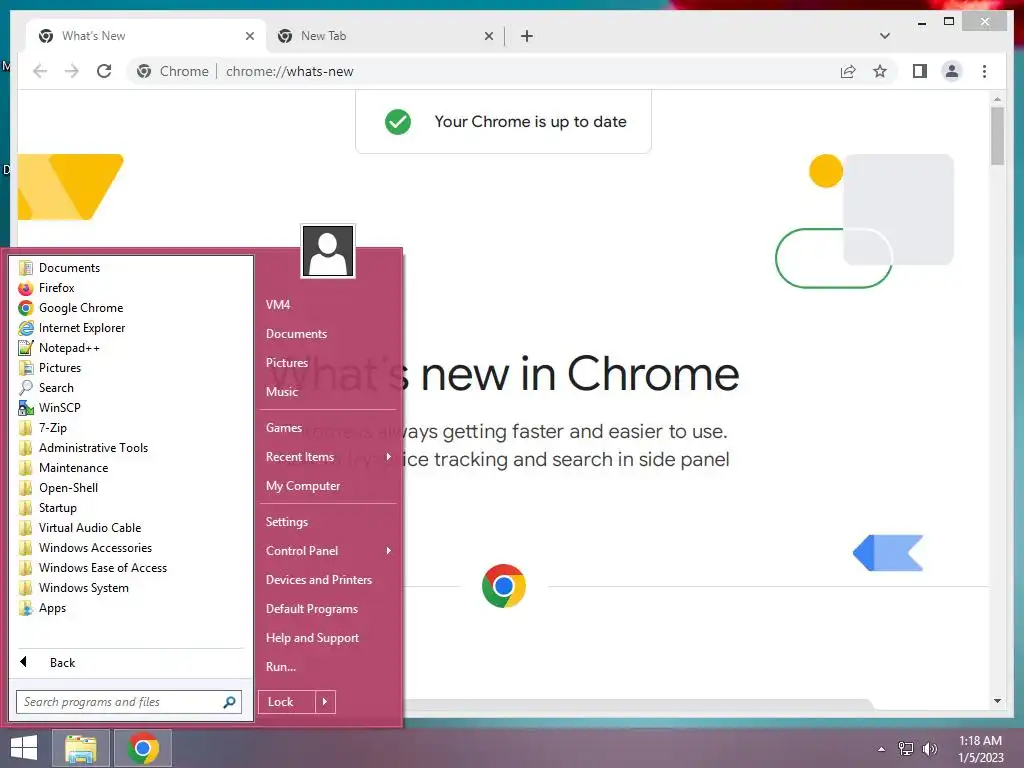Go forward in Chrome
Image resolution: width=1024 pixels, height=768 pixels.
tap(72, 71)
